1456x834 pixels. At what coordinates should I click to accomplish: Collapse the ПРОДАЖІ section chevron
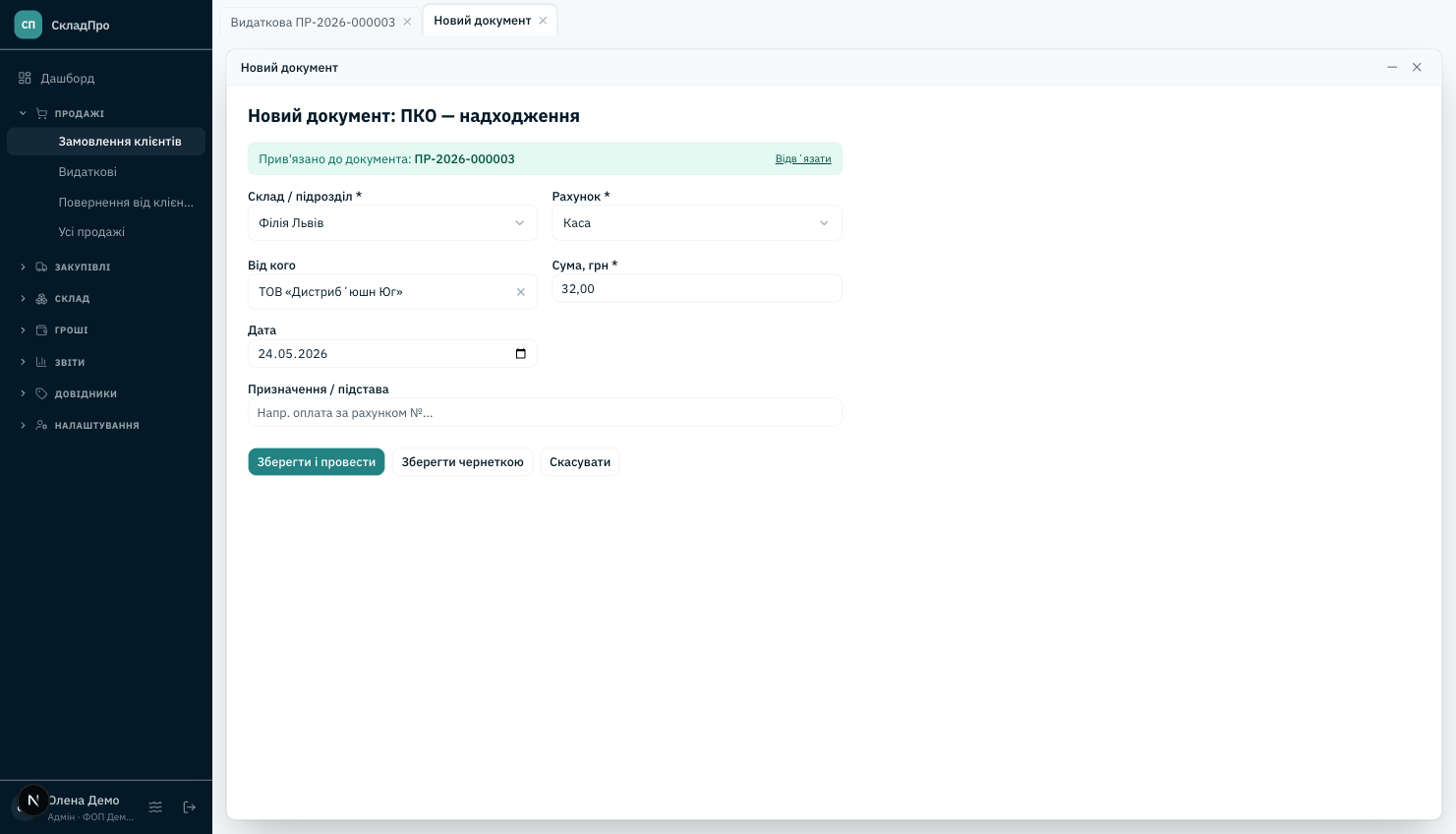pos(23,113)
